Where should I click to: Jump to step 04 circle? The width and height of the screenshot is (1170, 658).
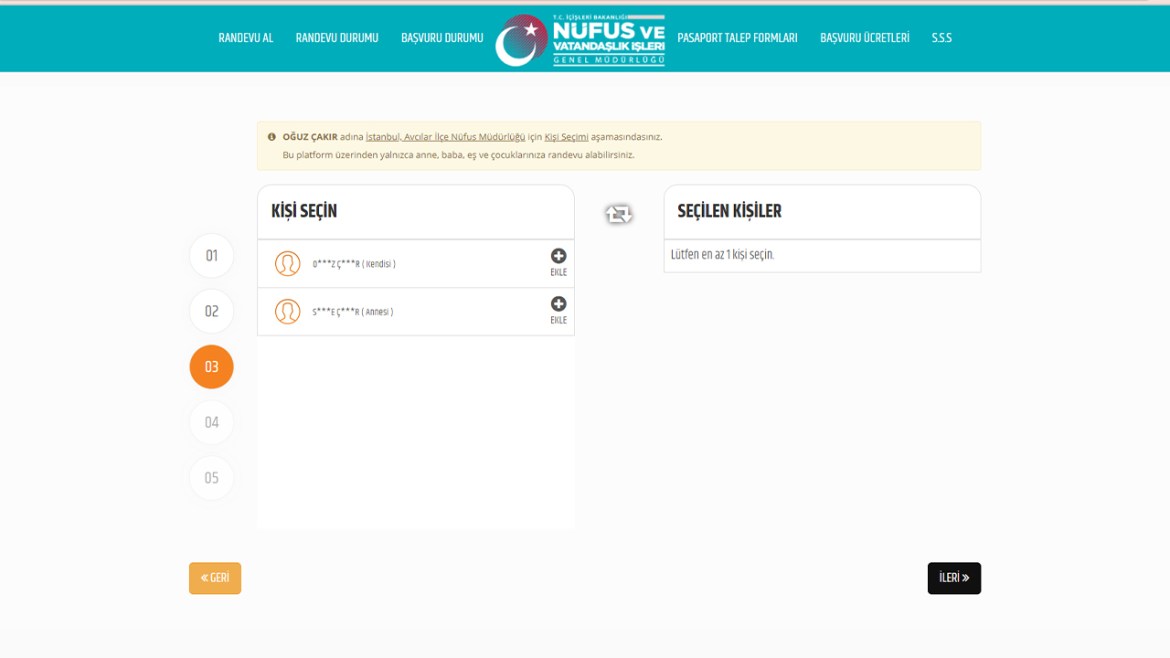[211, 423]
